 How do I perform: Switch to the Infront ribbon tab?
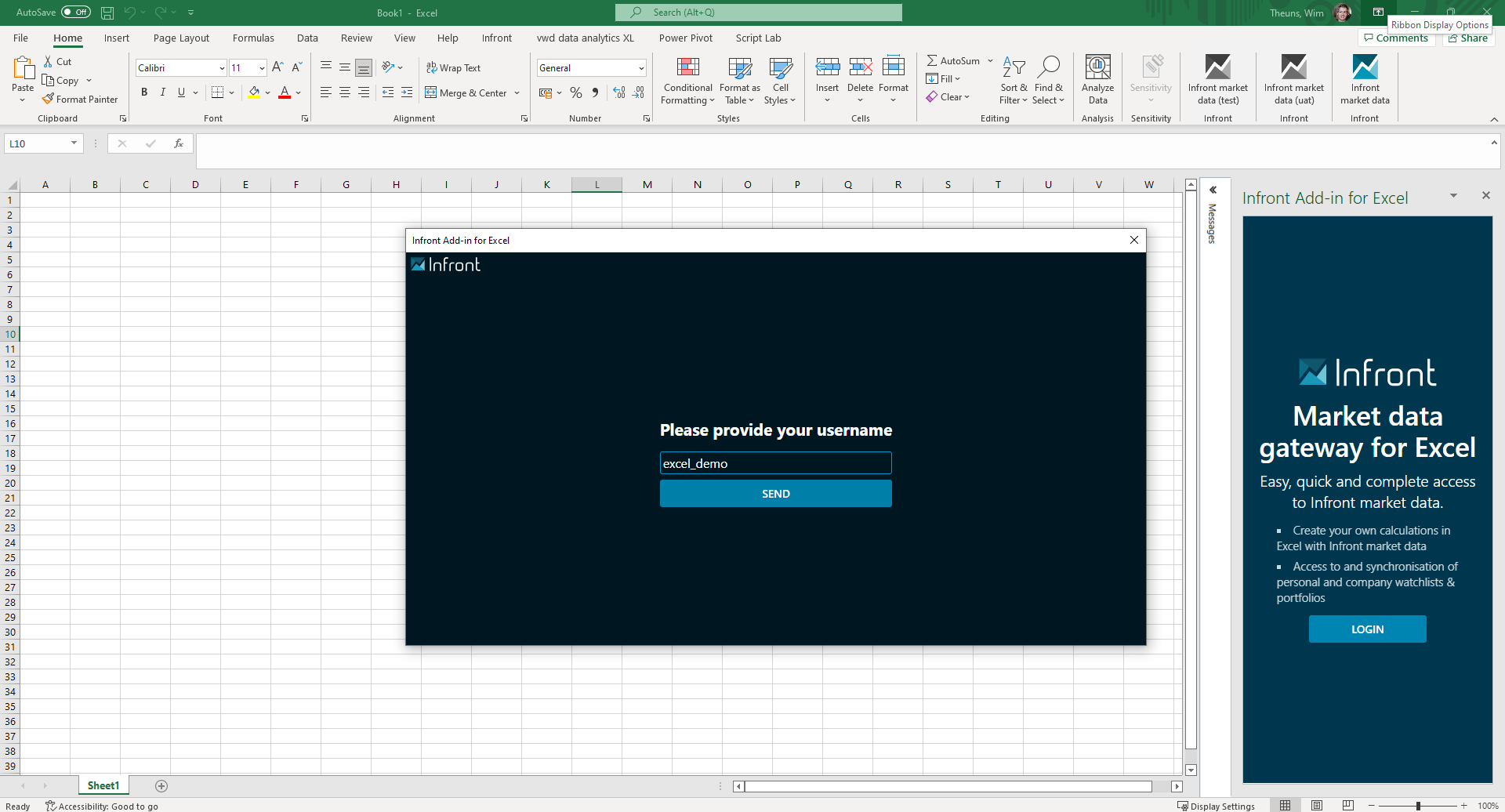[496, 38]
